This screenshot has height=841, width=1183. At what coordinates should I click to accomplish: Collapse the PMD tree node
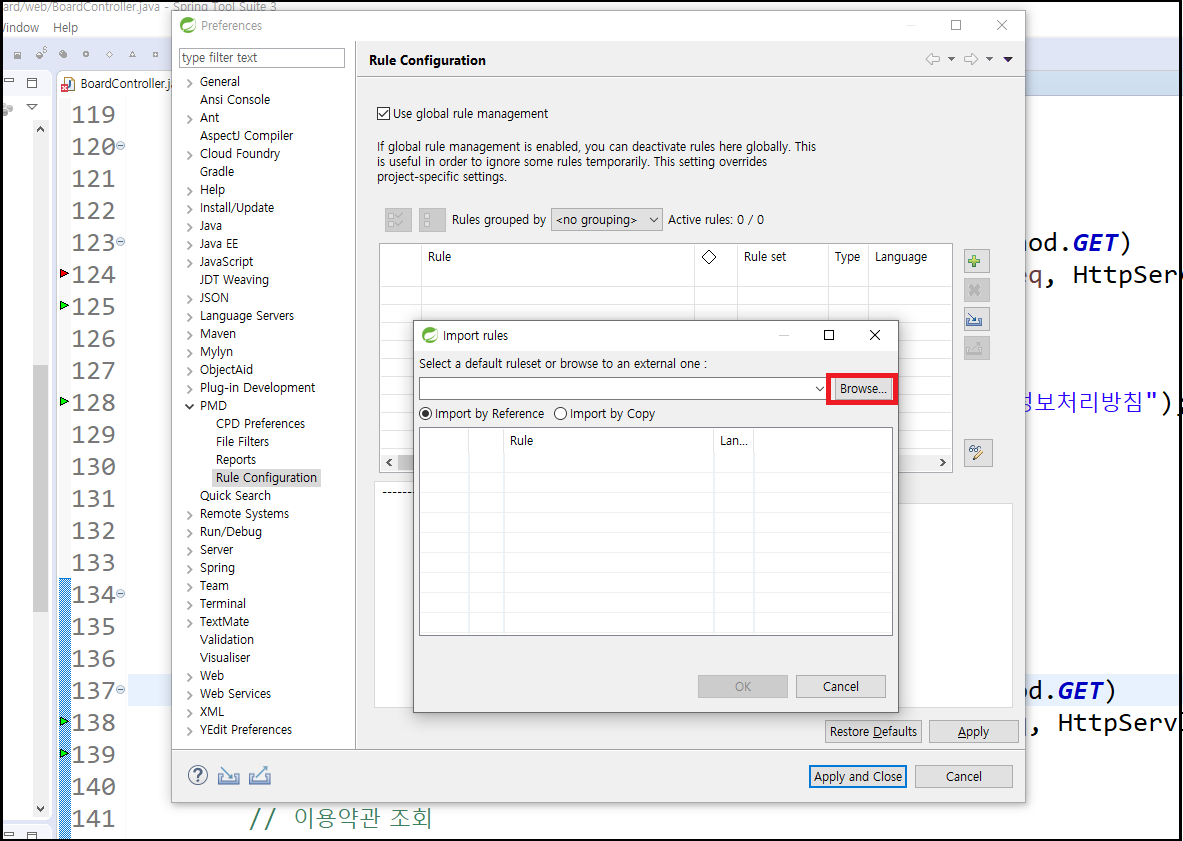coord(189,406)
